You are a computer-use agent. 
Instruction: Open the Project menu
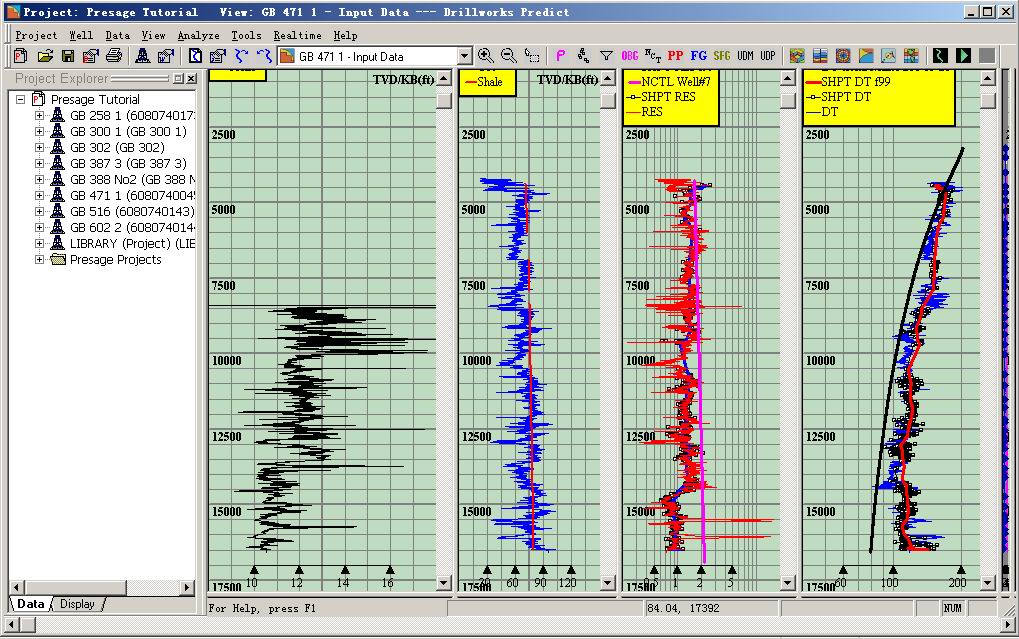click(36, 36)
